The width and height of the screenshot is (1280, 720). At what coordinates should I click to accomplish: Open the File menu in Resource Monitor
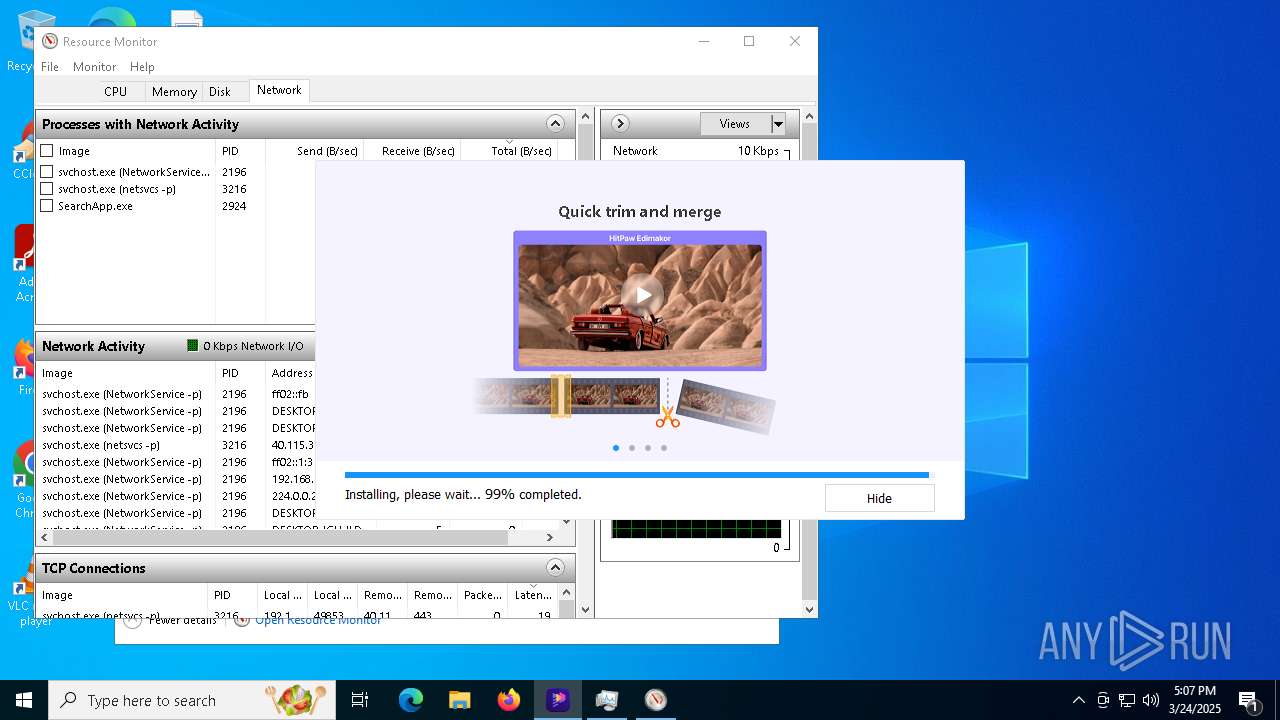click(50, 66)
